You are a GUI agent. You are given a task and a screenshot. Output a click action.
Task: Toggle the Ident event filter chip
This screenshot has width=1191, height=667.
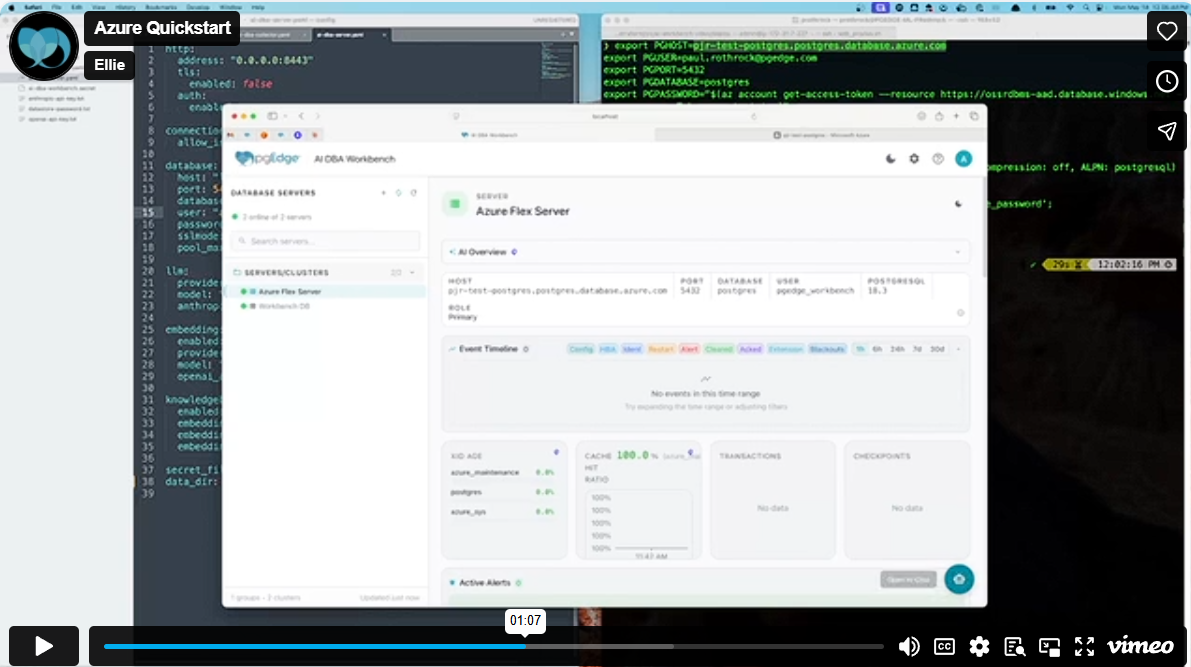(x=632, y=349)
